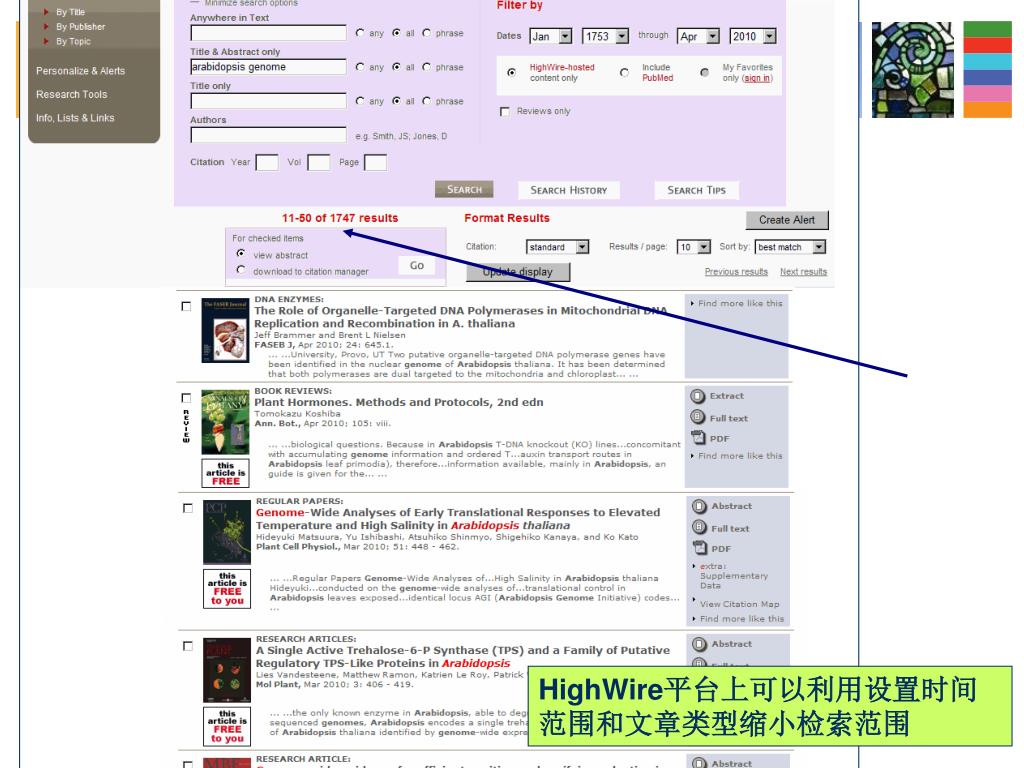This screenshot has width=1024, height=768.
Task: Open Sort by dropdown showing best match
Action: pos(790,247)
